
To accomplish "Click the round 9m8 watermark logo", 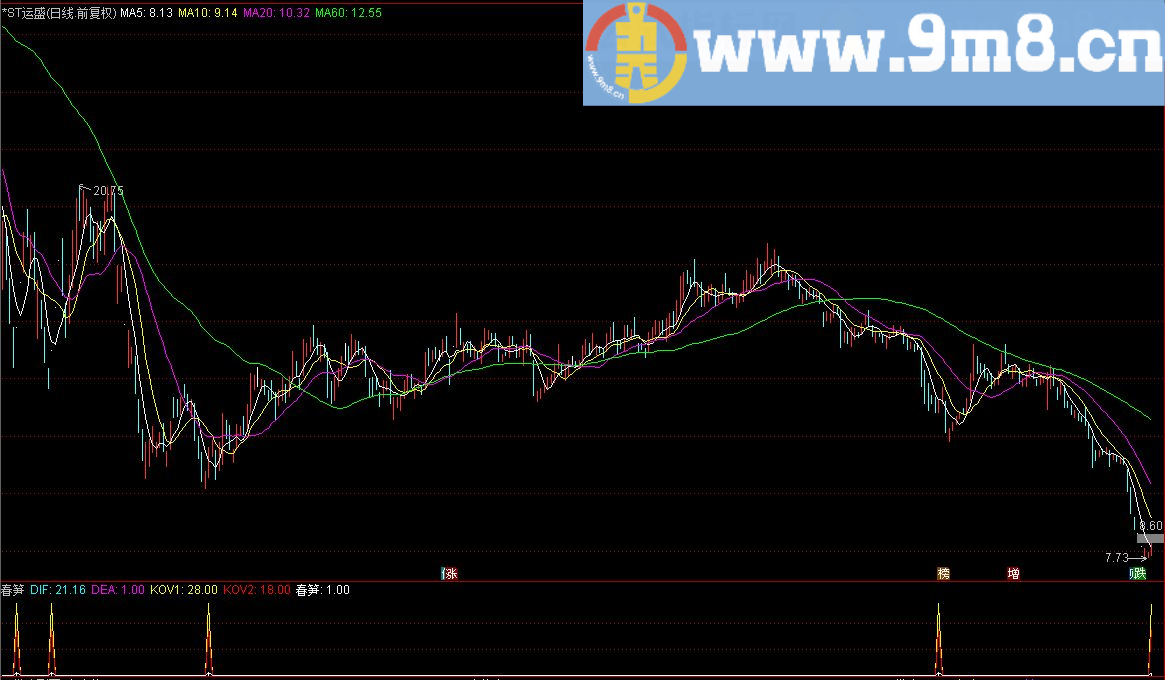I will 636,53.
